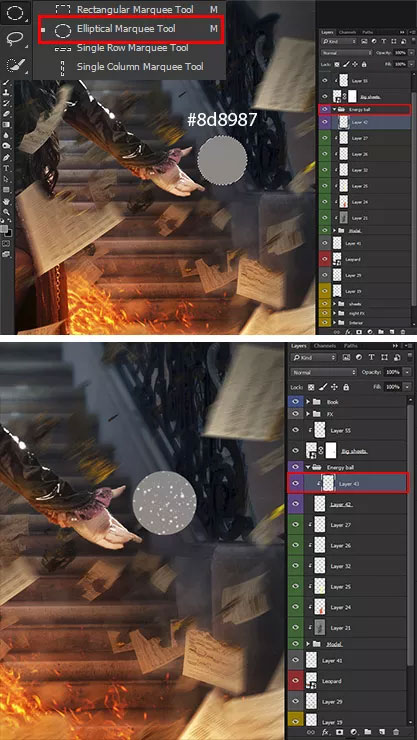Expand the FX group in lower Layers panel
Screen dimensions: 417x740
(309, 414)
